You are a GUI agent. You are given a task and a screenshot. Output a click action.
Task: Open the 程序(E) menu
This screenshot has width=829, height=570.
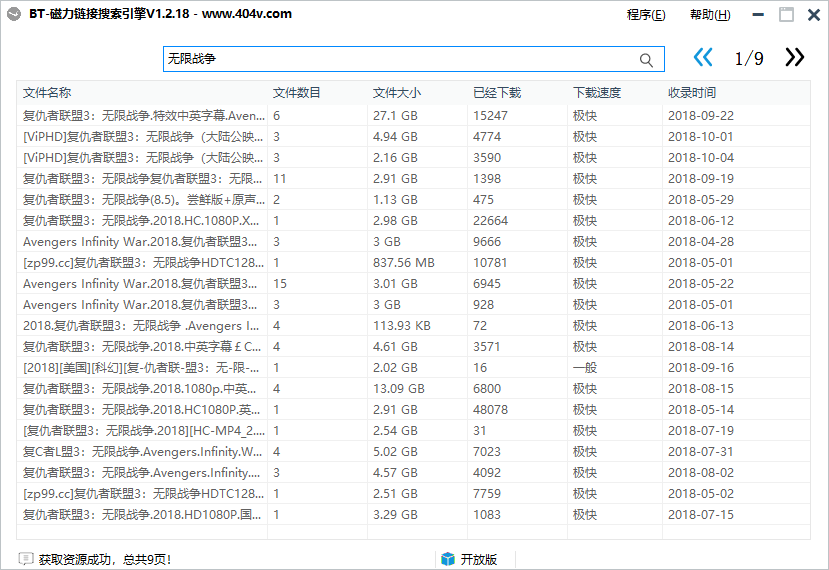point(646,15)
